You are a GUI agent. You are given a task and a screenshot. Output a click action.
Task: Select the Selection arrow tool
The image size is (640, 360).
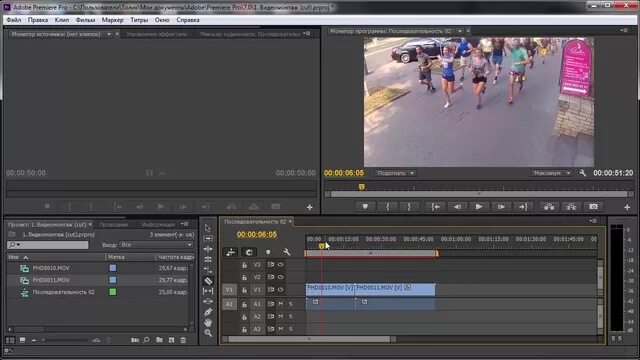(x=208, y=228)
